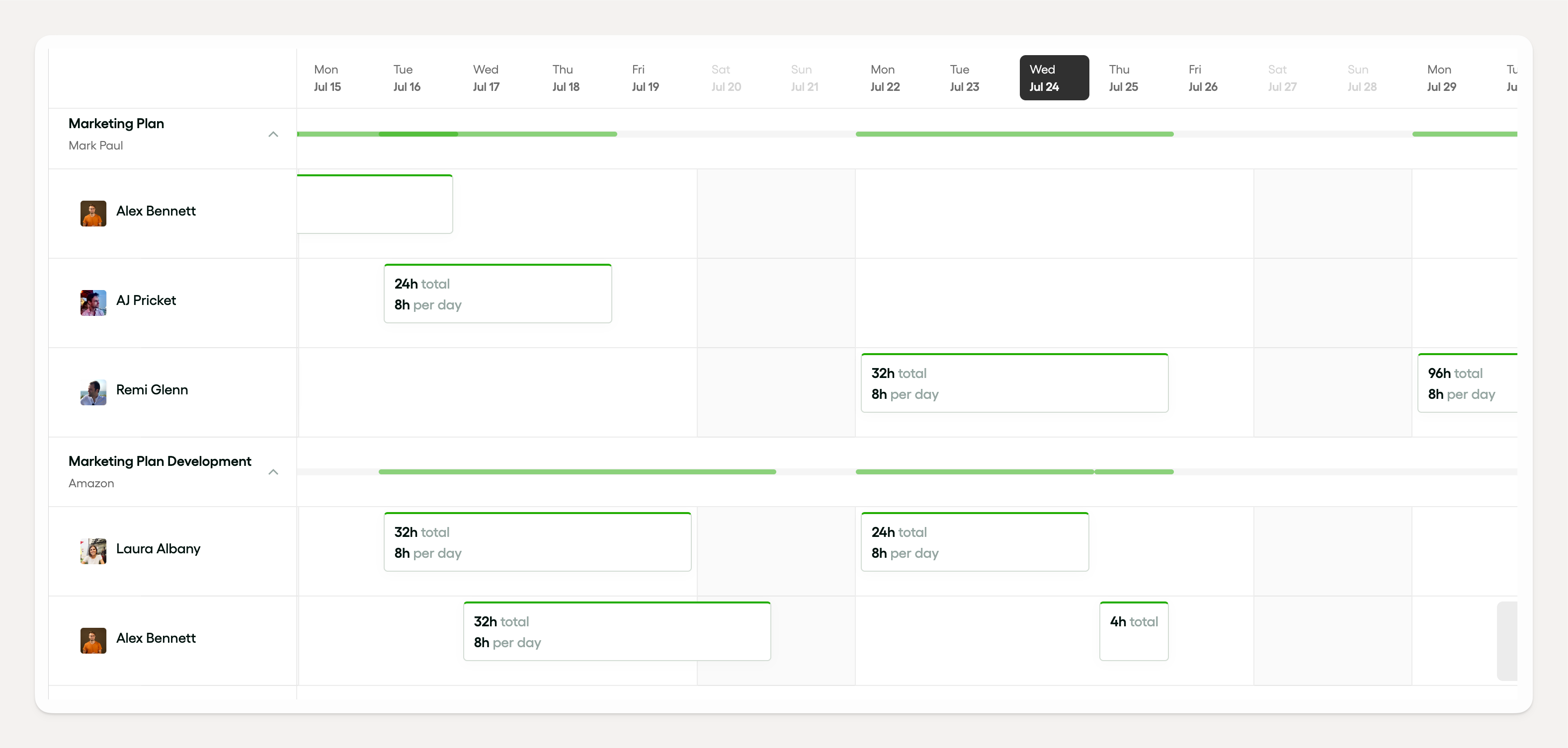Open Remi Glenn's 96h total allocation block
This screenshot has height=748, width=1568.
pyautogui.click(x=1467, y=384)
